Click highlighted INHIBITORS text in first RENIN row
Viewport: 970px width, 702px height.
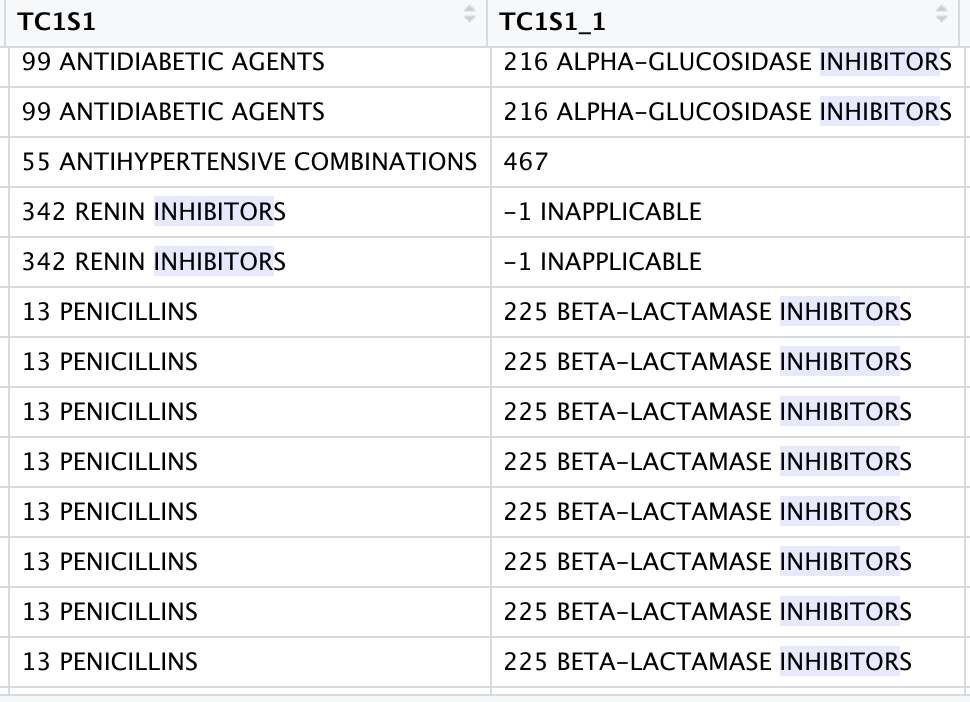(214, 212)
